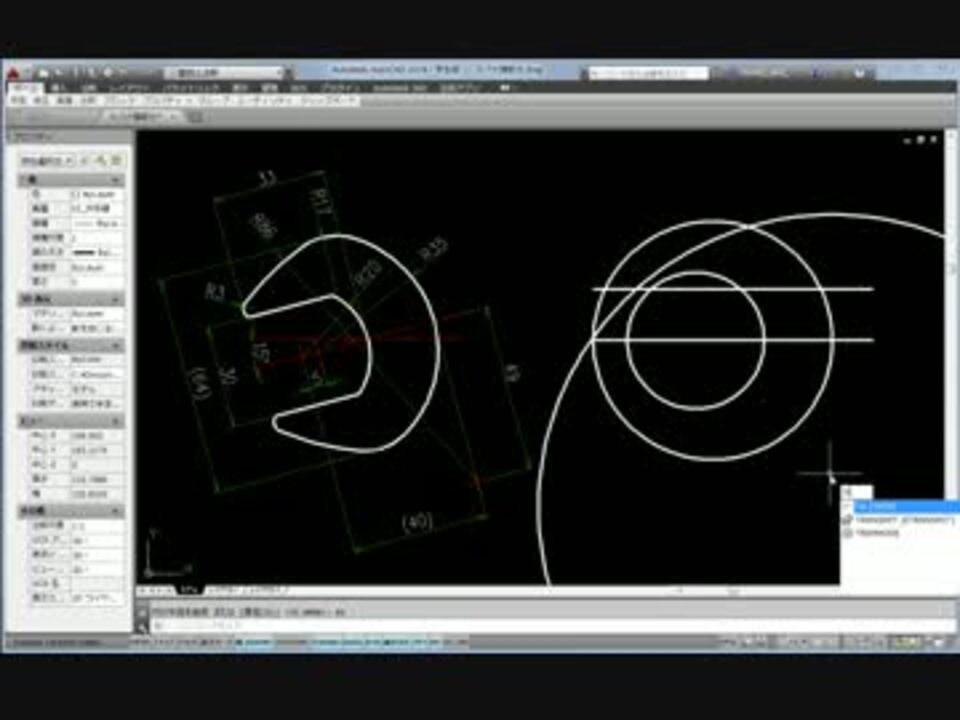Viewport: 960px width, 720px height.
Task: Click the R3 radius dimension text
Action: pos(216,292)
